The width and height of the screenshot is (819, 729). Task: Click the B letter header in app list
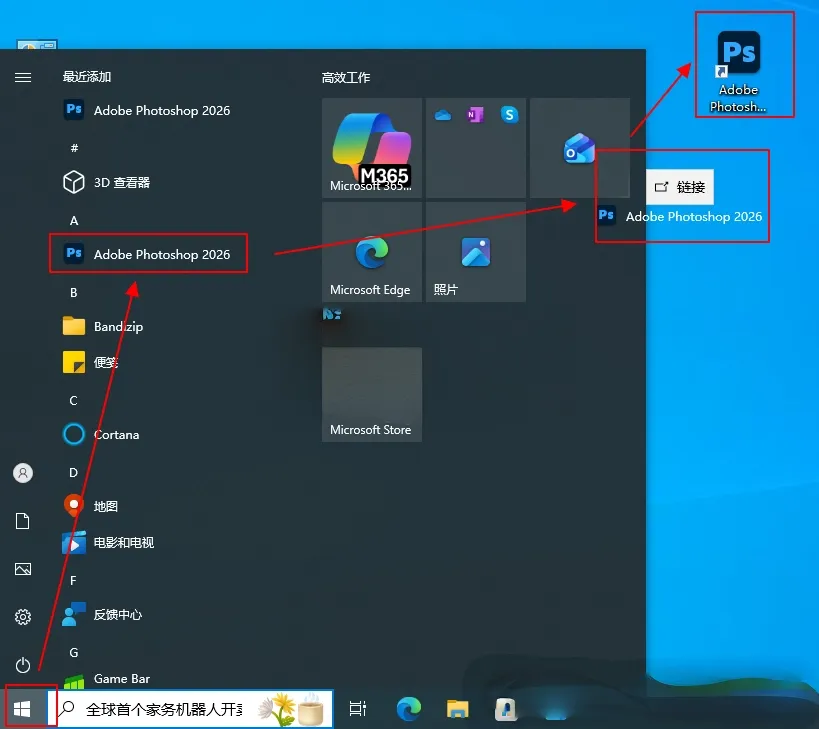click(x=74, y=292)
